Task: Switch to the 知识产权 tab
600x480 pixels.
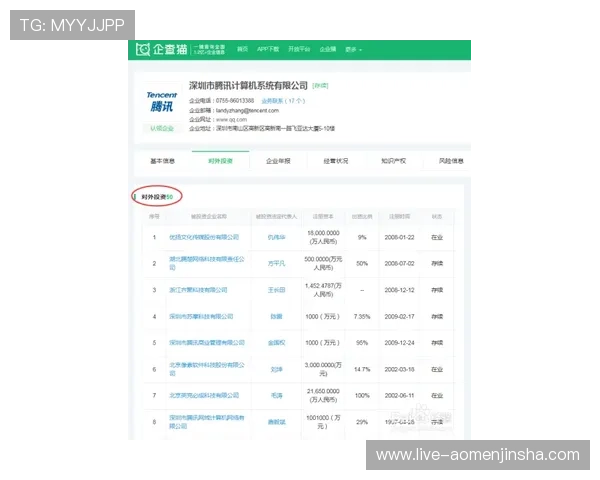Action: 393,161
